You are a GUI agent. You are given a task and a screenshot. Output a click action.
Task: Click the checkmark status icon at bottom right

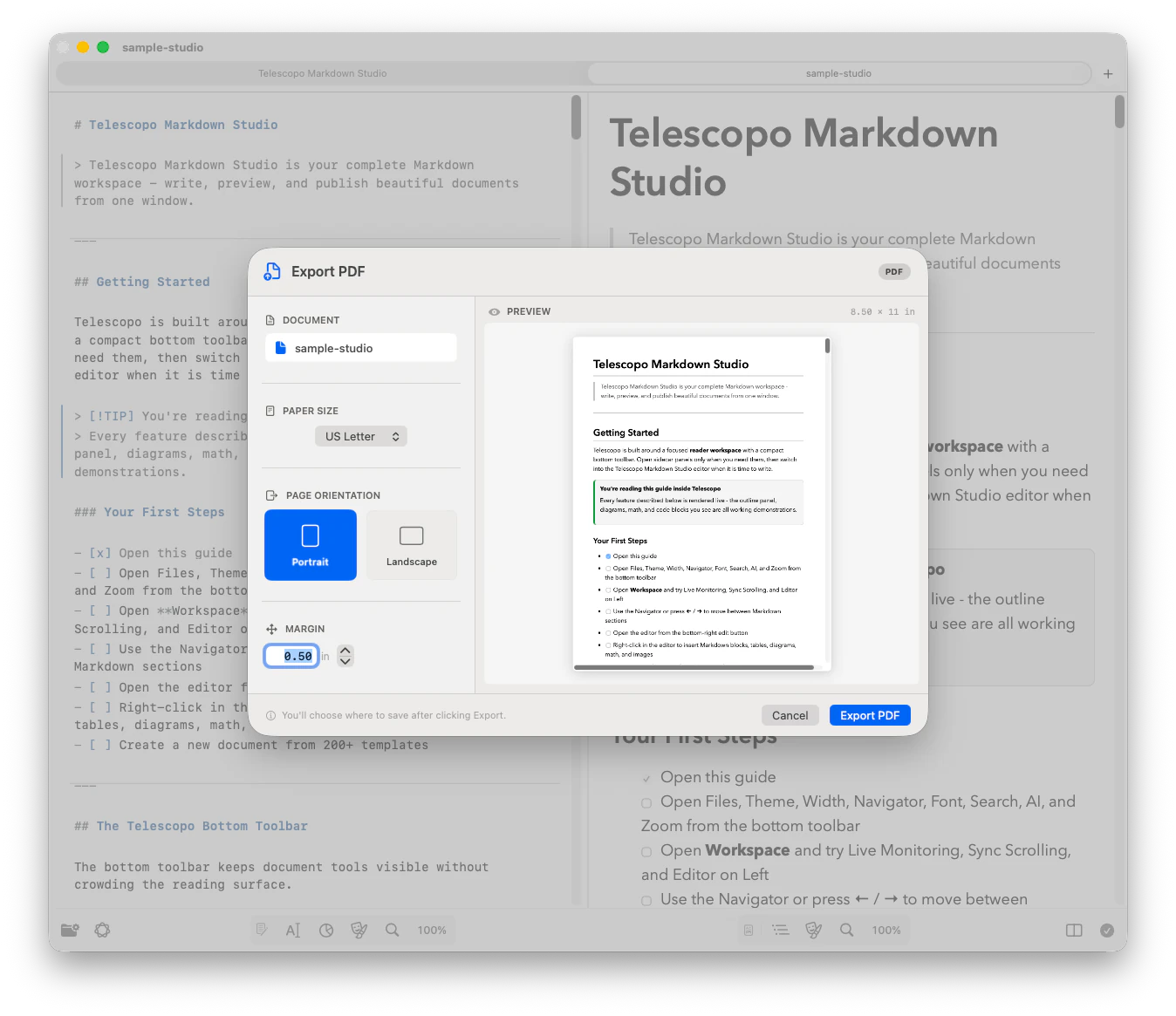[1107, 931]
